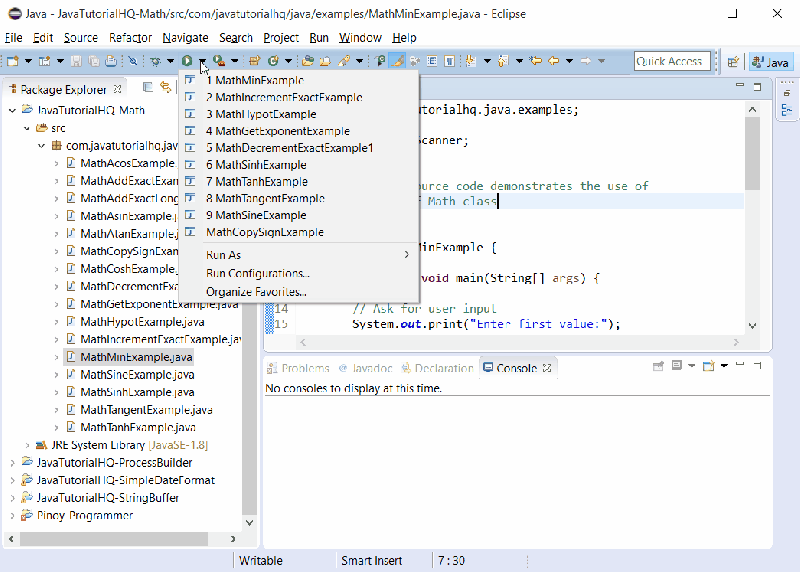Screen dimensions: 800x572
Task: Open New Java Class dropdown arrow
Action: (x=288, y=61)
